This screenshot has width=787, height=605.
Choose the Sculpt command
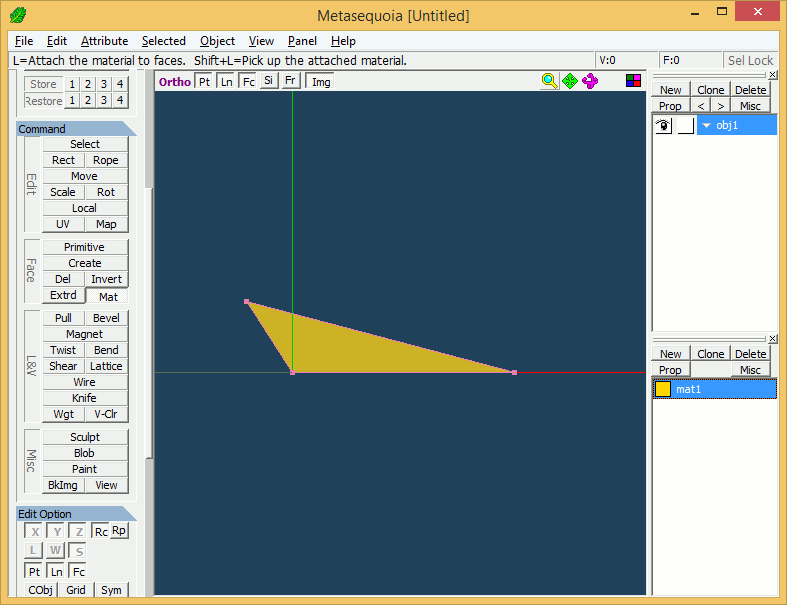pyautogui.click(x=85, y=437)
